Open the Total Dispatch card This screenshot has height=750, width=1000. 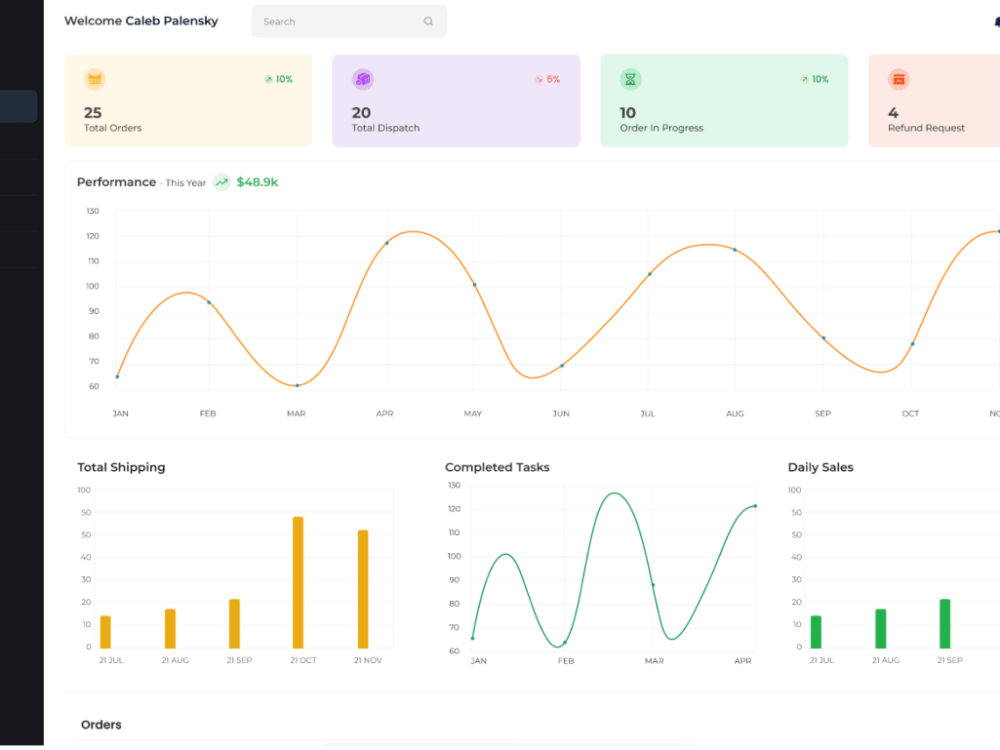coord(456,101)
